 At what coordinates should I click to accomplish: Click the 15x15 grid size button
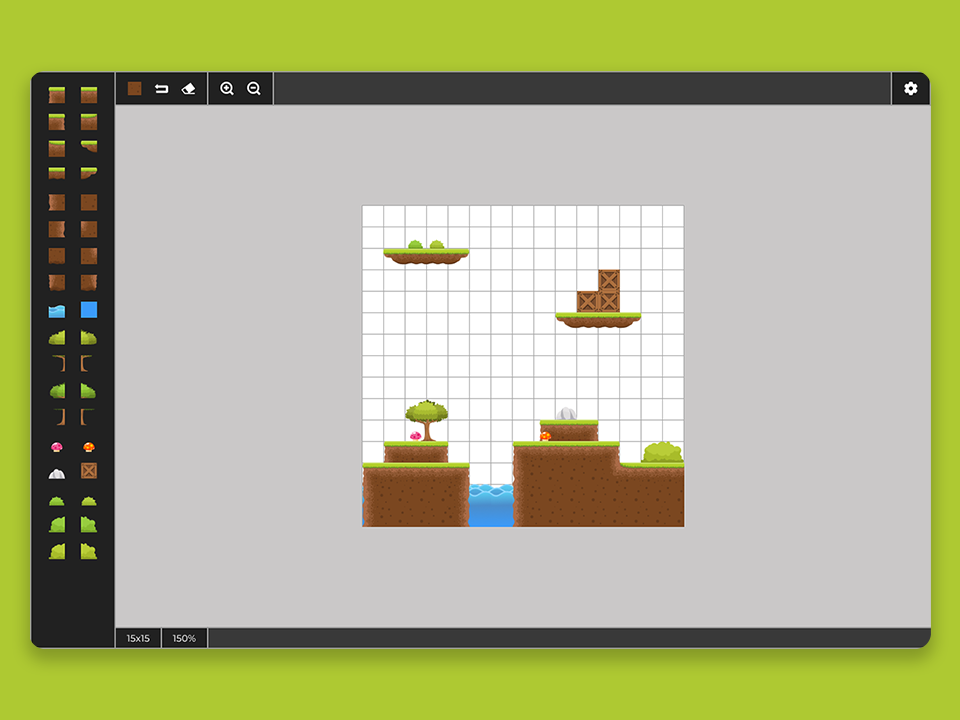(137, 638)
